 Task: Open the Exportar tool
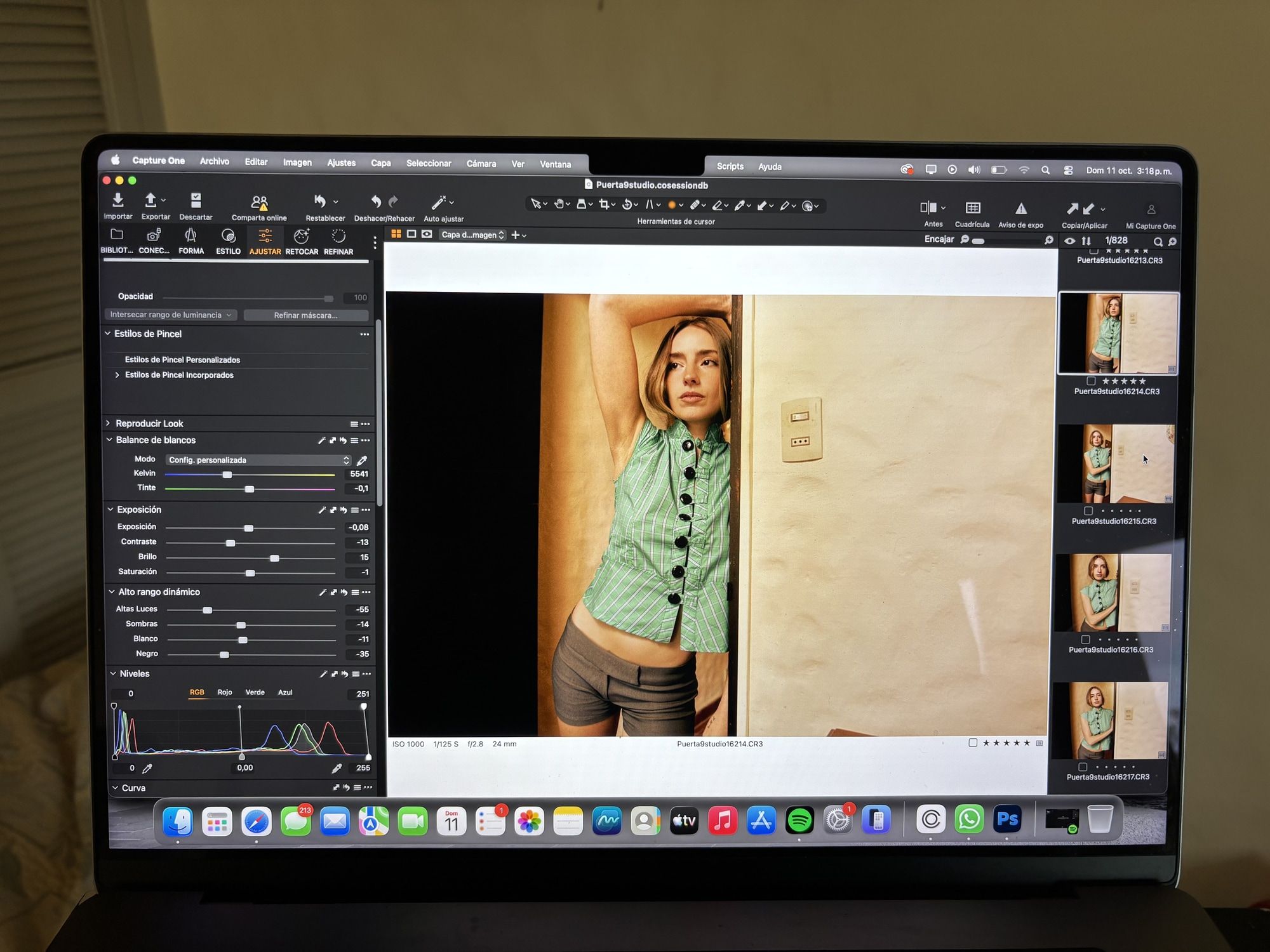tap(150, 201)
